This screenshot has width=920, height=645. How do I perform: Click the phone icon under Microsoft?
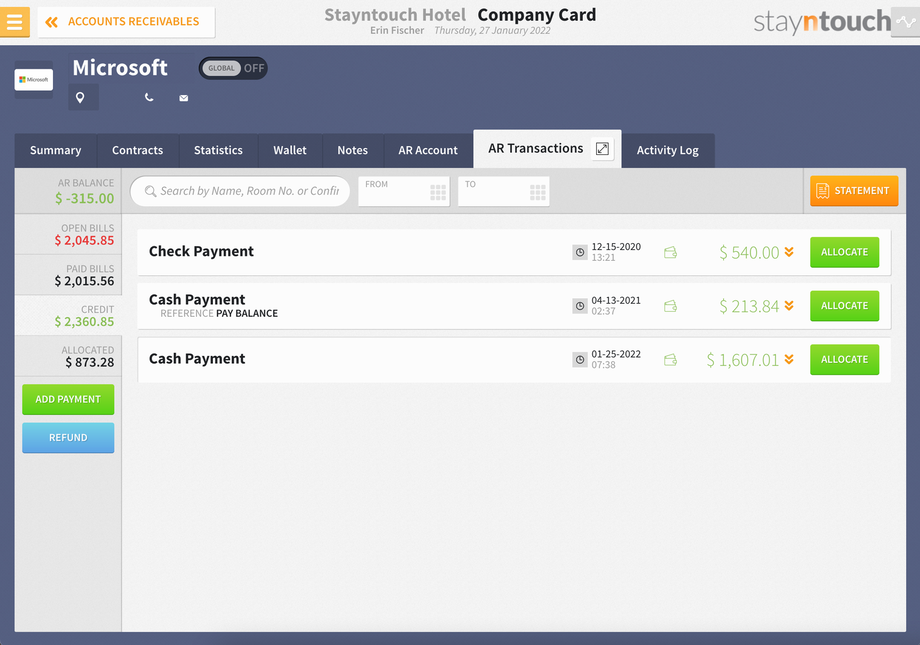pyautogui.click(x=149, y=97)
